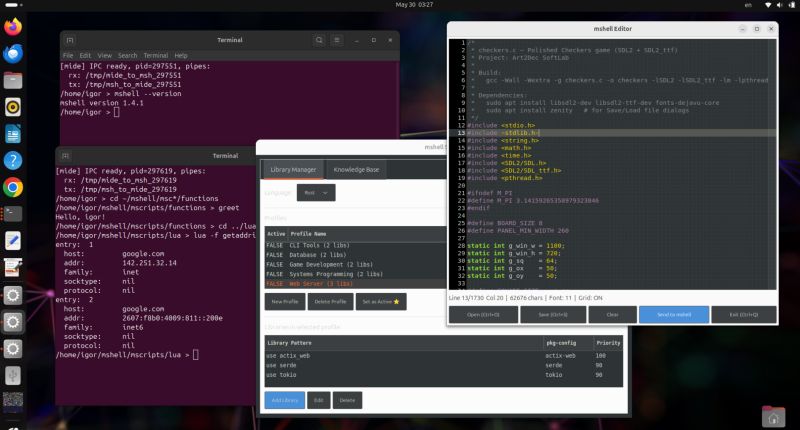
Task: Click the search icon in Terminal header
Action: (319, 40)
